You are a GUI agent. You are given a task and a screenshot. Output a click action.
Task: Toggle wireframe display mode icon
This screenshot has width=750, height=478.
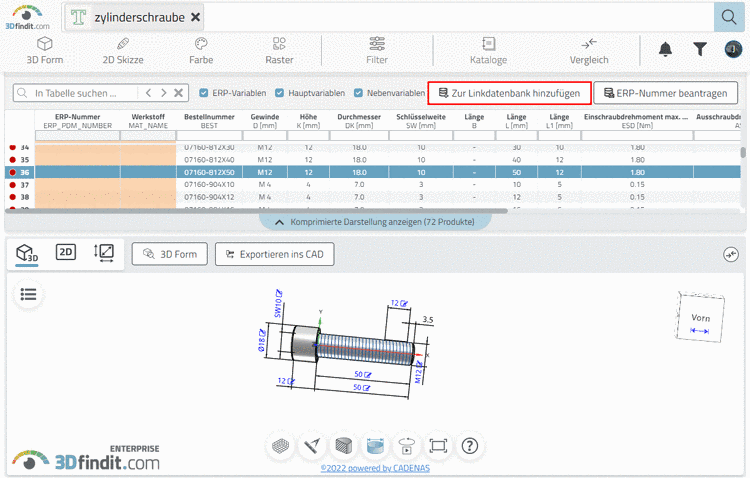pyautogui.click(x=280, y=446)
